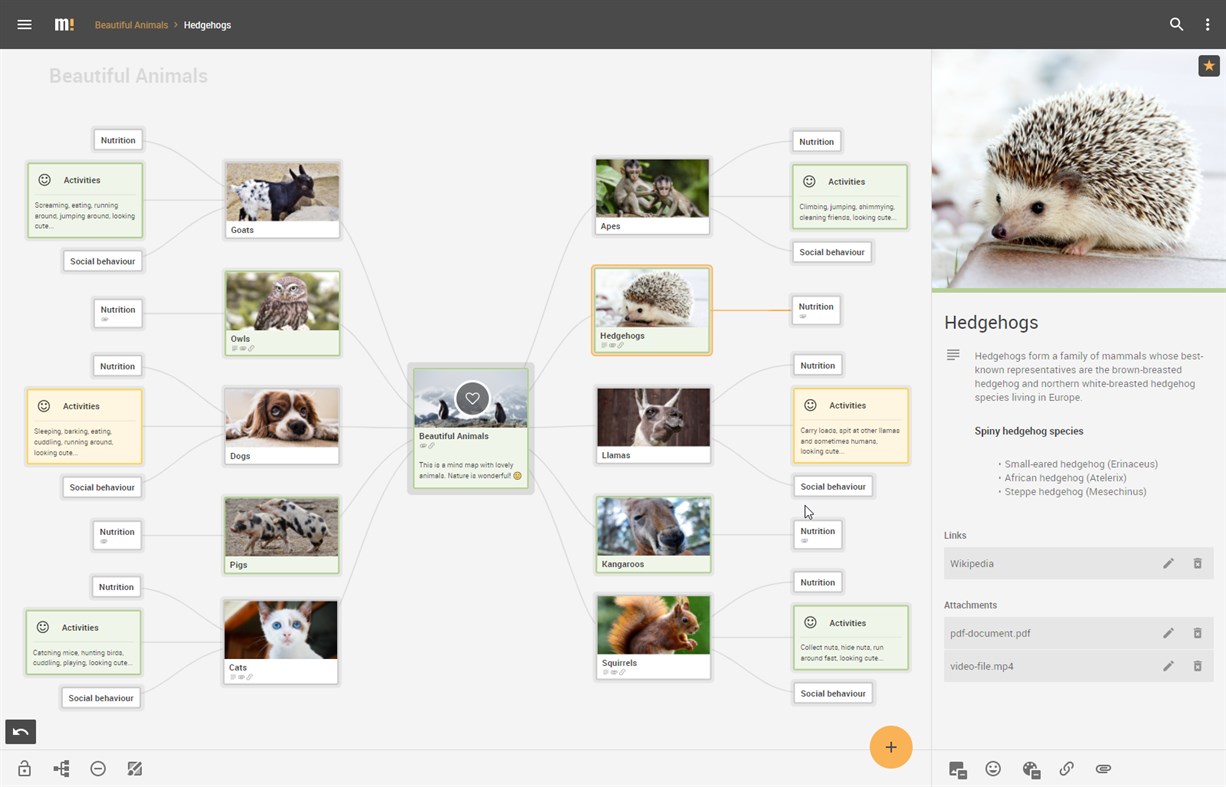Add a new node with plus button
Viewport: 1226px width, 787px height.
[891, 747]
